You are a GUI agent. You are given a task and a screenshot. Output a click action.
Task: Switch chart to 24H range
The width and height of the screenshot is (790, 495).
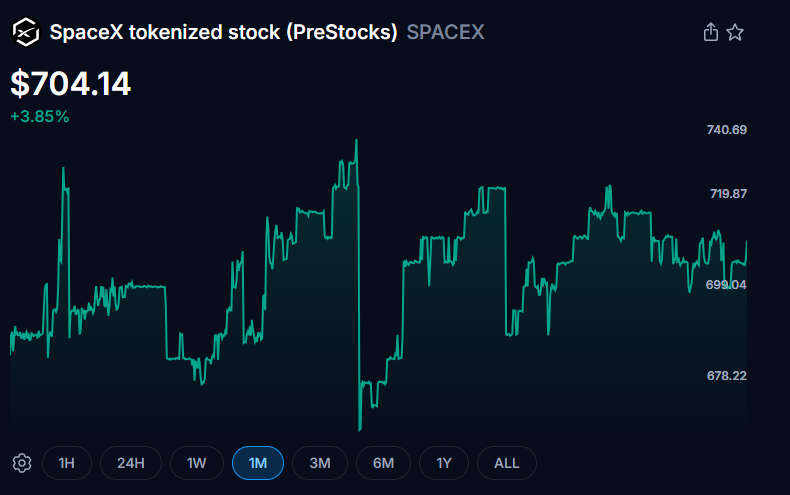pos(131,463)
